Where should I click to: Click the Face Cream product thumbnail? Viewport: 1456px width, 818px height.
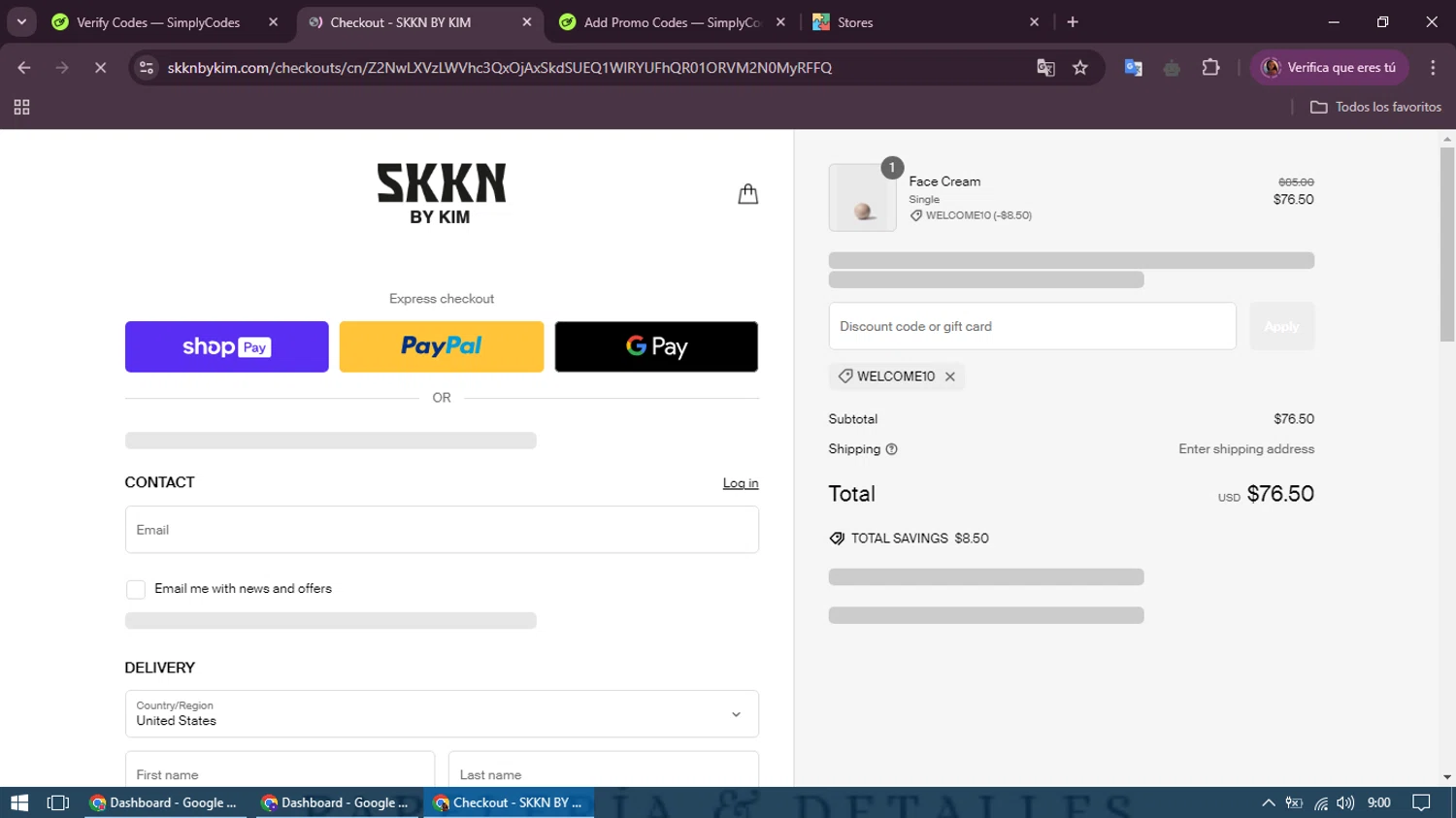[862, 198]
